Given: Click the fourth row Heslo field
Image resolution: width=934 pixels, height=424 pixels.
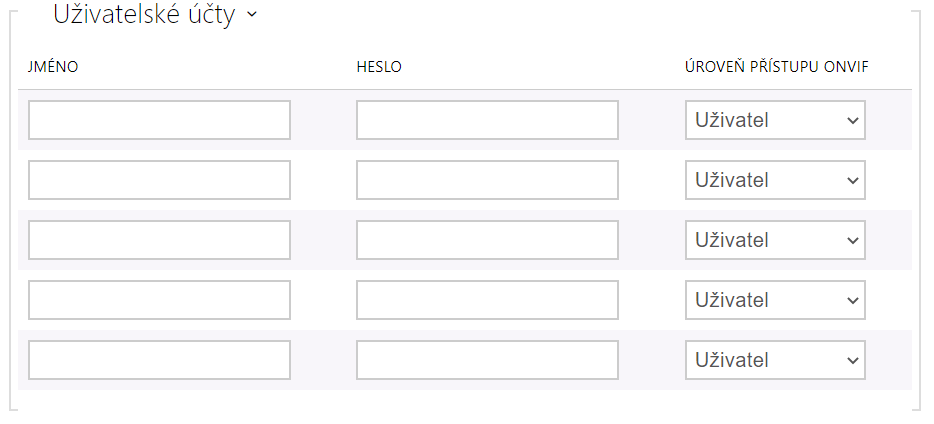Looking at the screenshot, I should coord(487,300).
